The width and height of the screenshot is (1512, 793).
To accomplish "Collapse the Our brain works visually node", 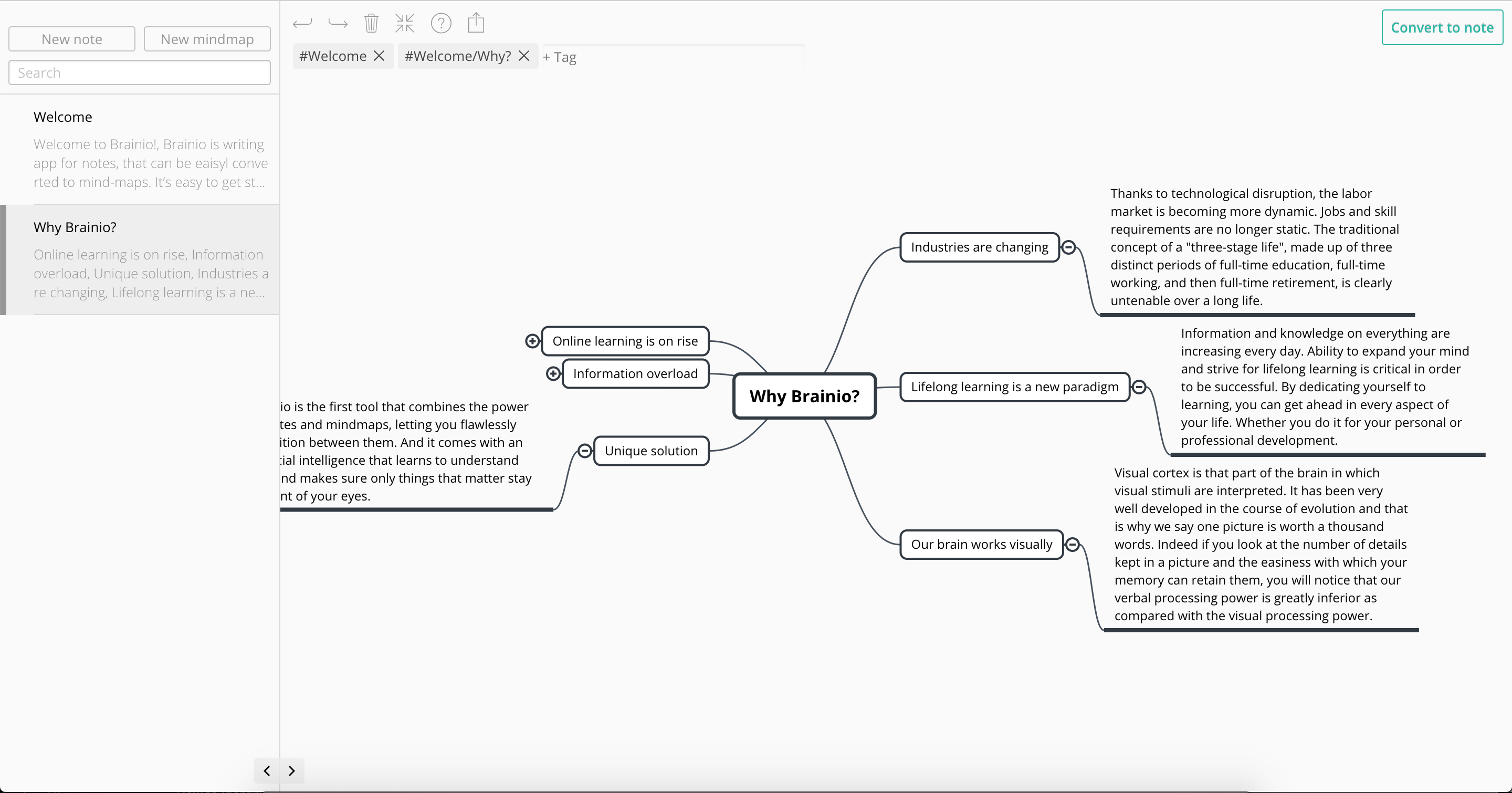I will (x=1073, y=545).
